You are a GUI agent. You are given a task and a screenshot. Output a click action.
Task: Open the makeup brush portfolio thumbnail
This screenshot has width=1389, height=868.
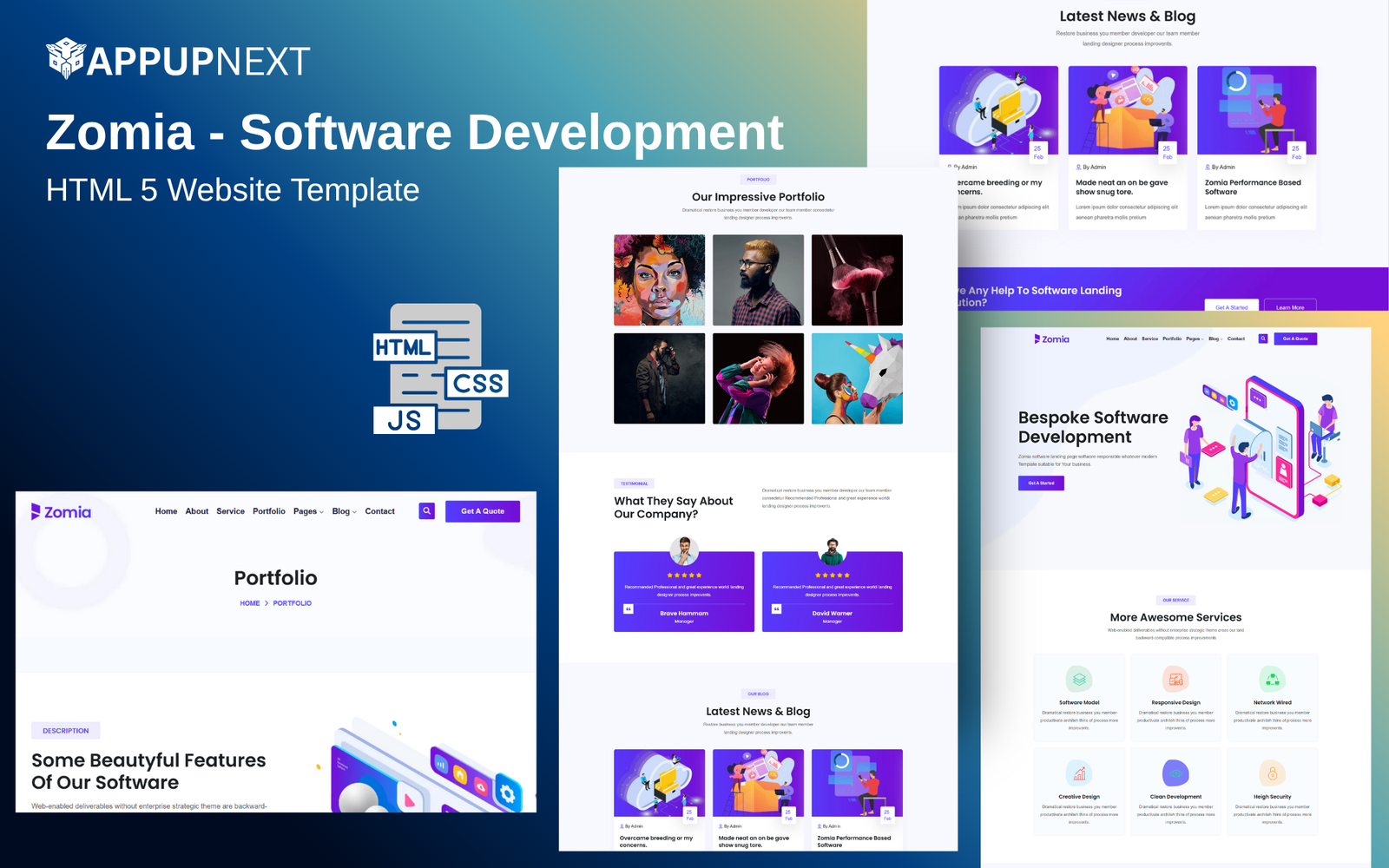tap(857, 279)
